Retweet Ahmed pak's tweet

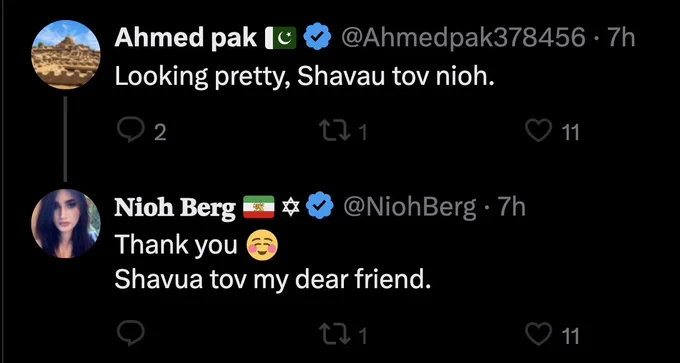click(x=332, y=131)
